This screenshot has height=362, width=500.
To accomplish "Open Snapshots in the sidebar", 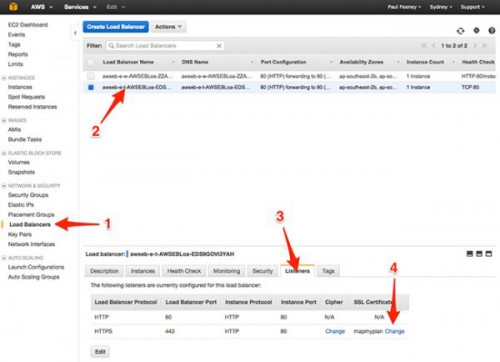I will click(21, 172).
